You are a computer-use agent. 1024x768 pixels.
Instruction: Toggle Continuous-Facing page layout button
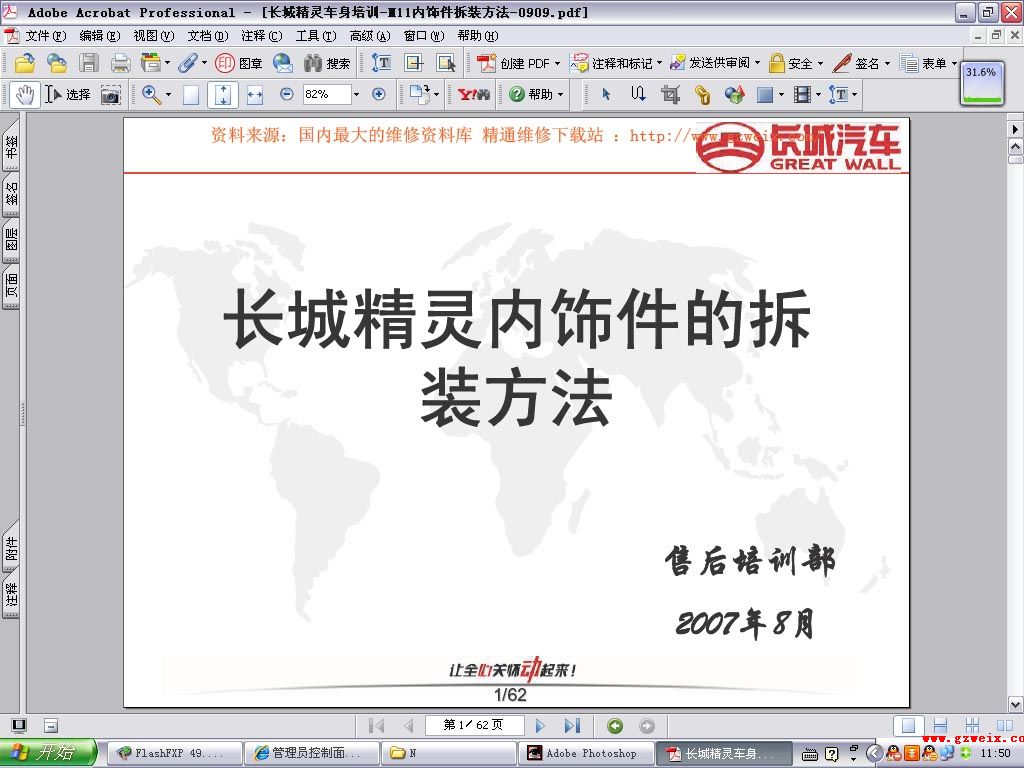972,726
